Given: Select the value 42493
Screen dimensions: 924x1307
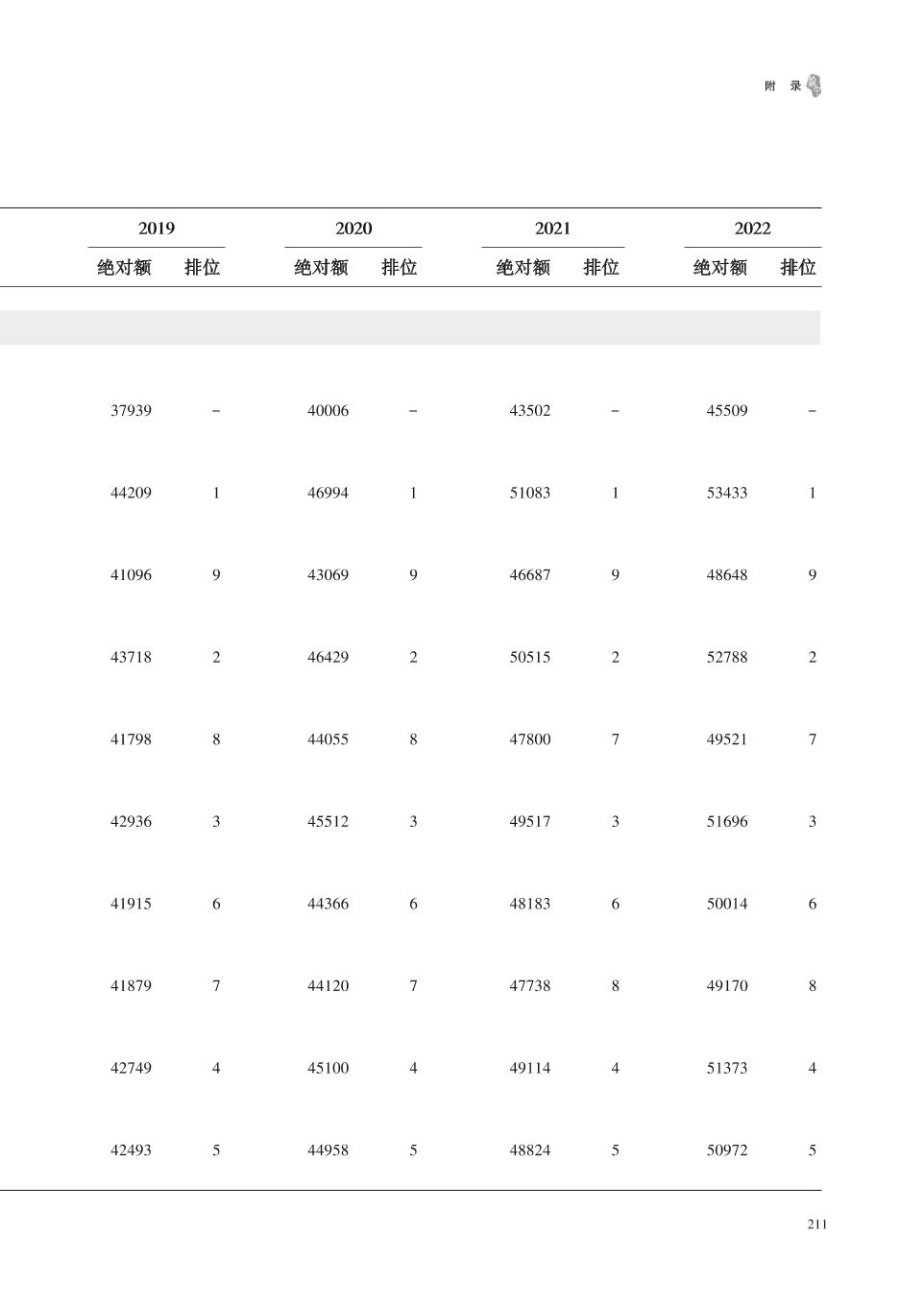Looking at the screenshot, I should click(131, 1150).
